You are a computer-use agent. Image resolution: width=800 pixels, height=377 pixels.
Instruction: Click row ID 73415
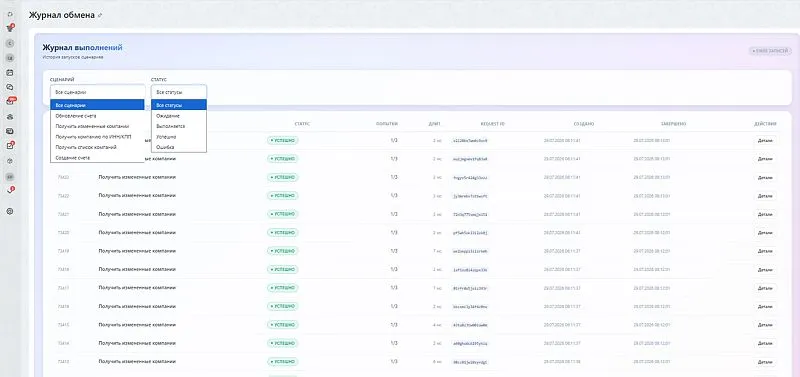pos(63,325)
